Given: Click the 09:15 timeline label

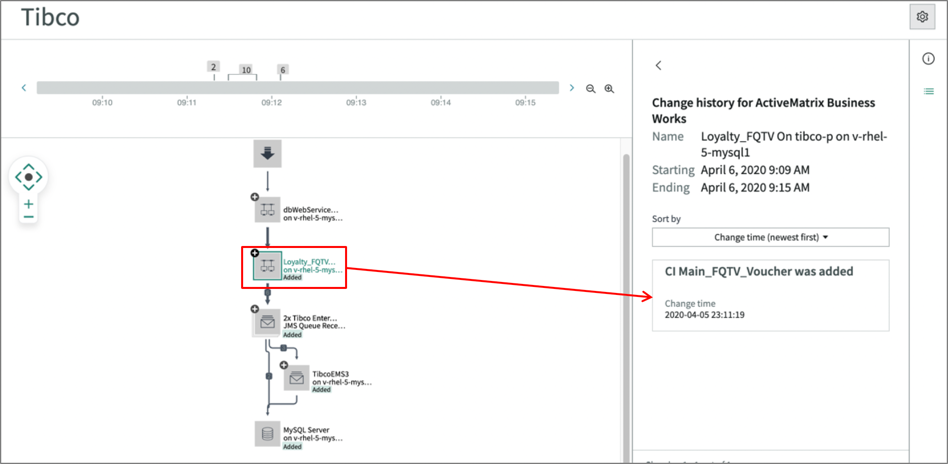Looking at the screenshot, I should 525,103.
